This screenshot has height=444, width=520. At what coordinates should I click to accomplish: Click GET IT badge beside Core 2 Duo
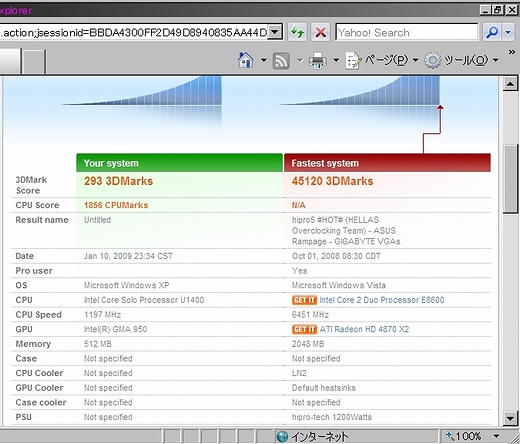[304, 300]
